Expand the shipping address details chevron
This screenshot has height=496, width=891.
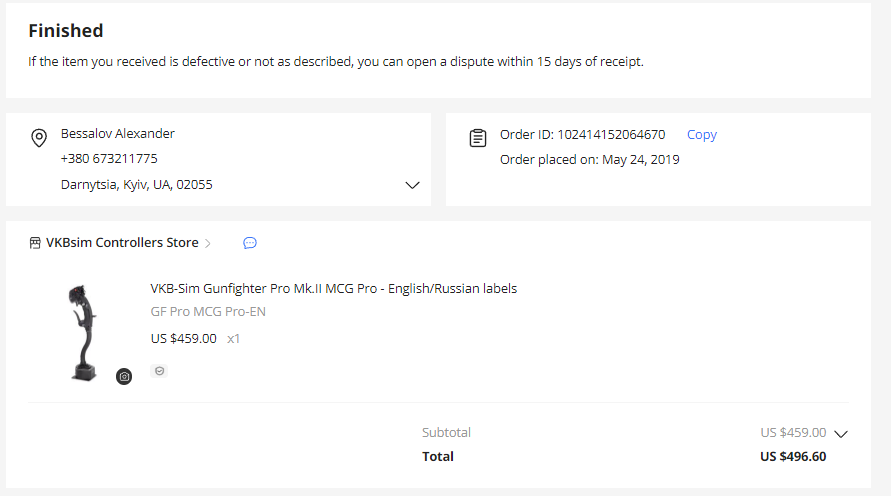(412, 185)
